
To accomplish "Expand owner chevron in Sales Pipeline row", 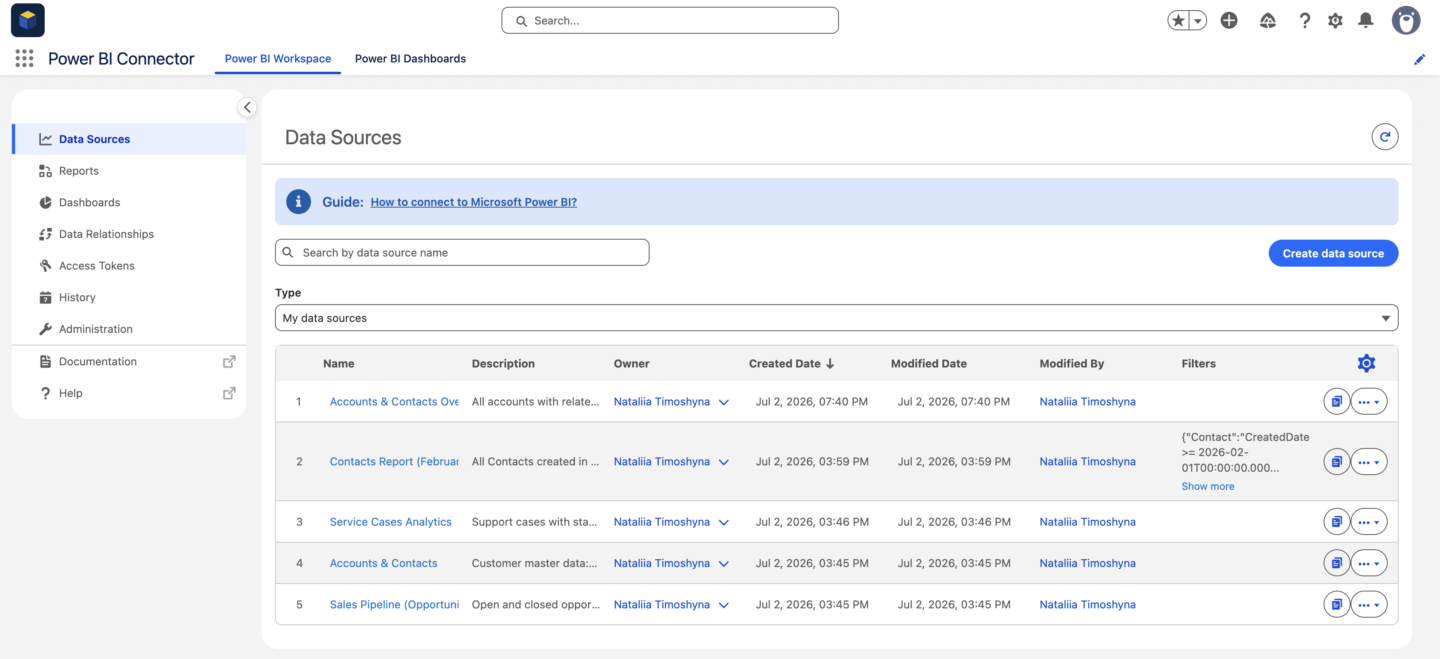I will pos(724,605).
